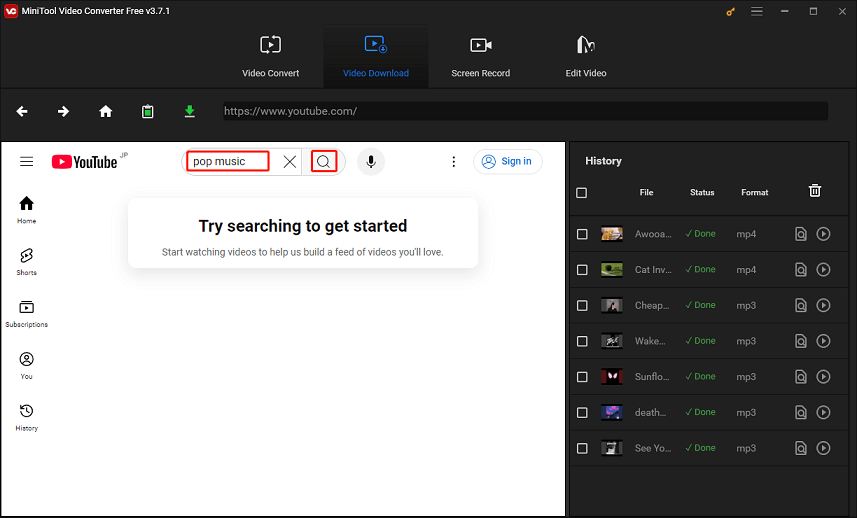This screenshot has height=518, width=857.
Task: Play the Cheap... mp3 file
Action: pos(824,305)
